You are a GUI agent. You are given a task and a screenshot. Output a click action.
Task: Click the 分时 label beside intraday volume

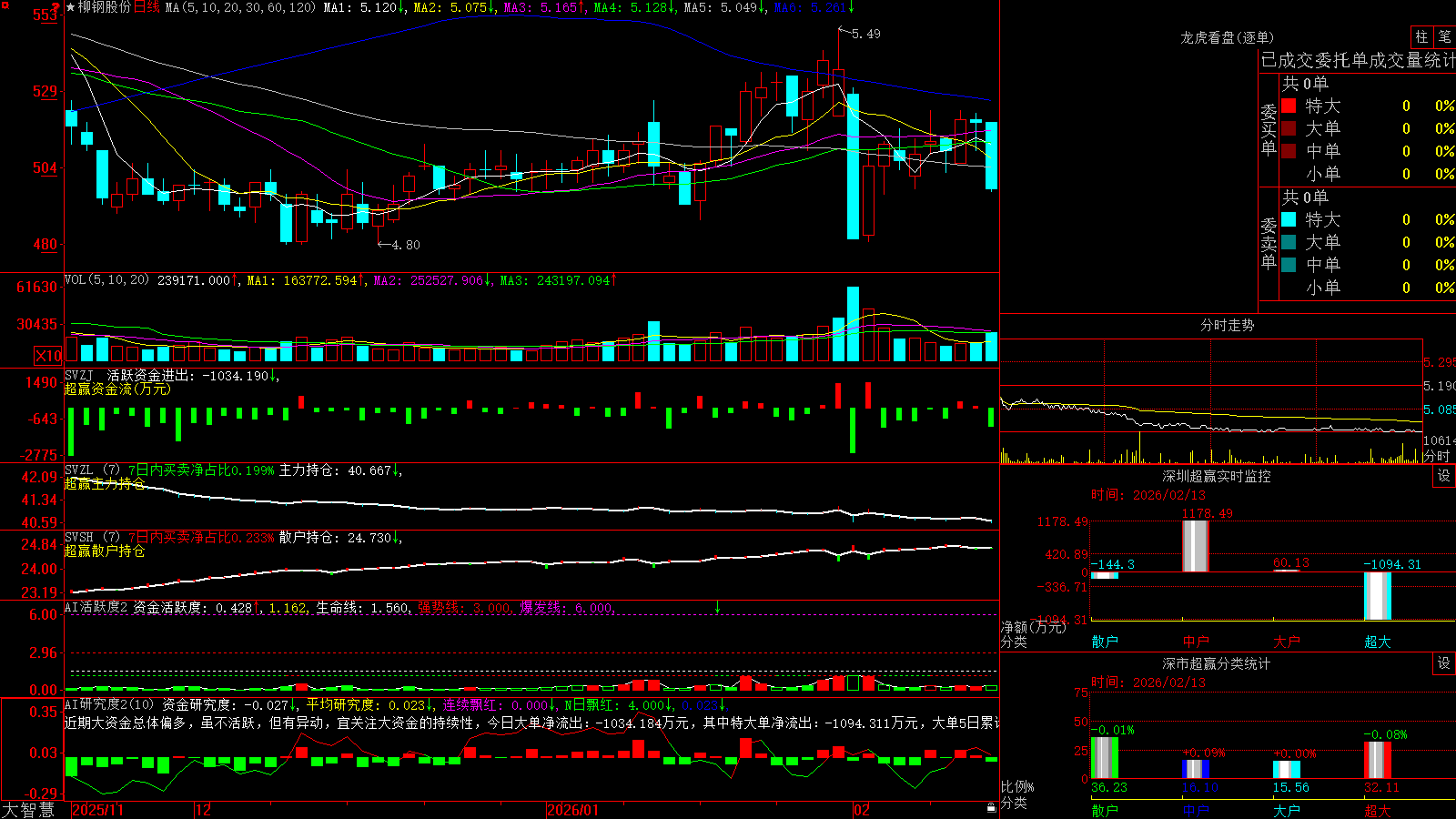pyautogui.click(x=1437, y=456)
